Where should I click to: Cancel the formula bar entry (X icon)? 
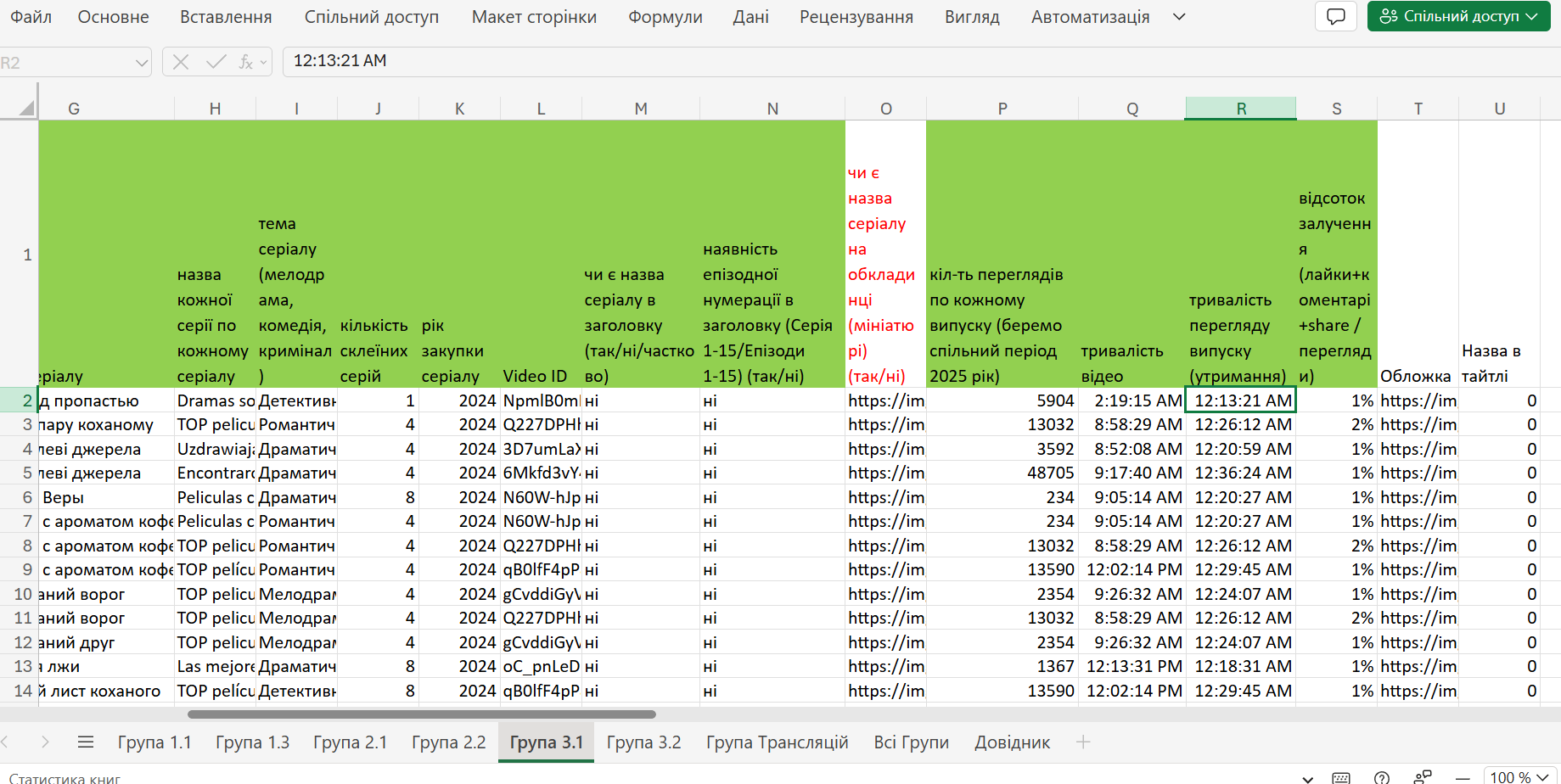[x=180, y=61]
